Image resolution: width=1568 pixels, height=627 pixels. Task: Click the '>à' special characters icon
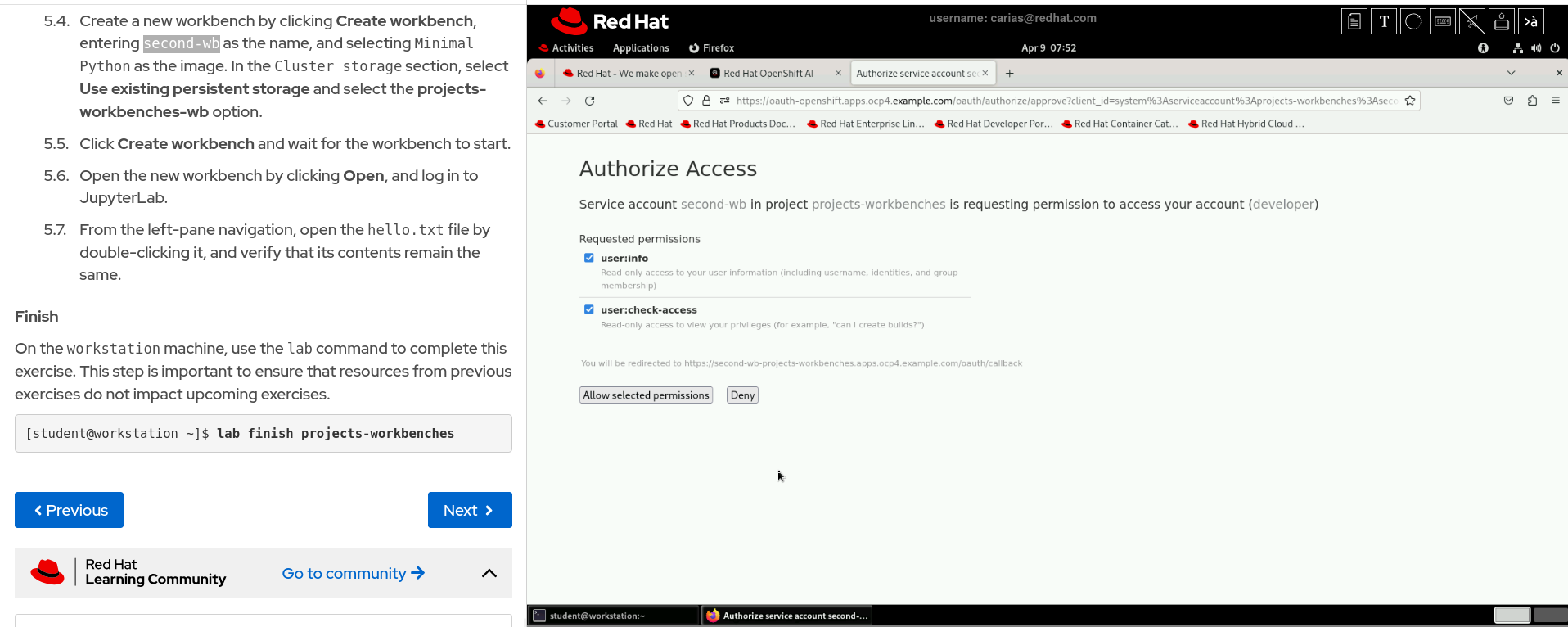tap(1531, 21)
